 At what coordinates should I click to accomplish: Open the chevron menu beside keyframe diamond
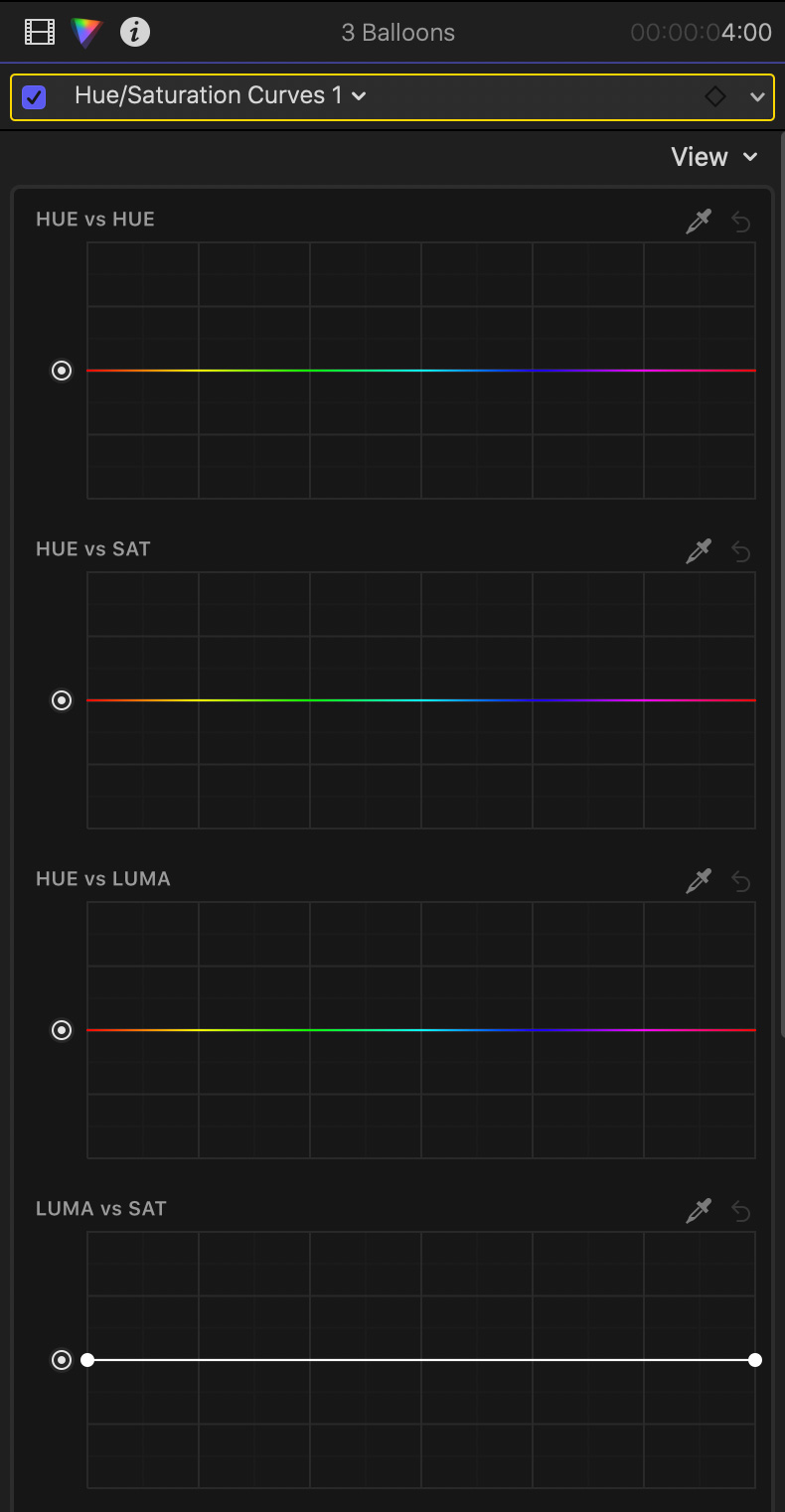[x=757, y=96]
